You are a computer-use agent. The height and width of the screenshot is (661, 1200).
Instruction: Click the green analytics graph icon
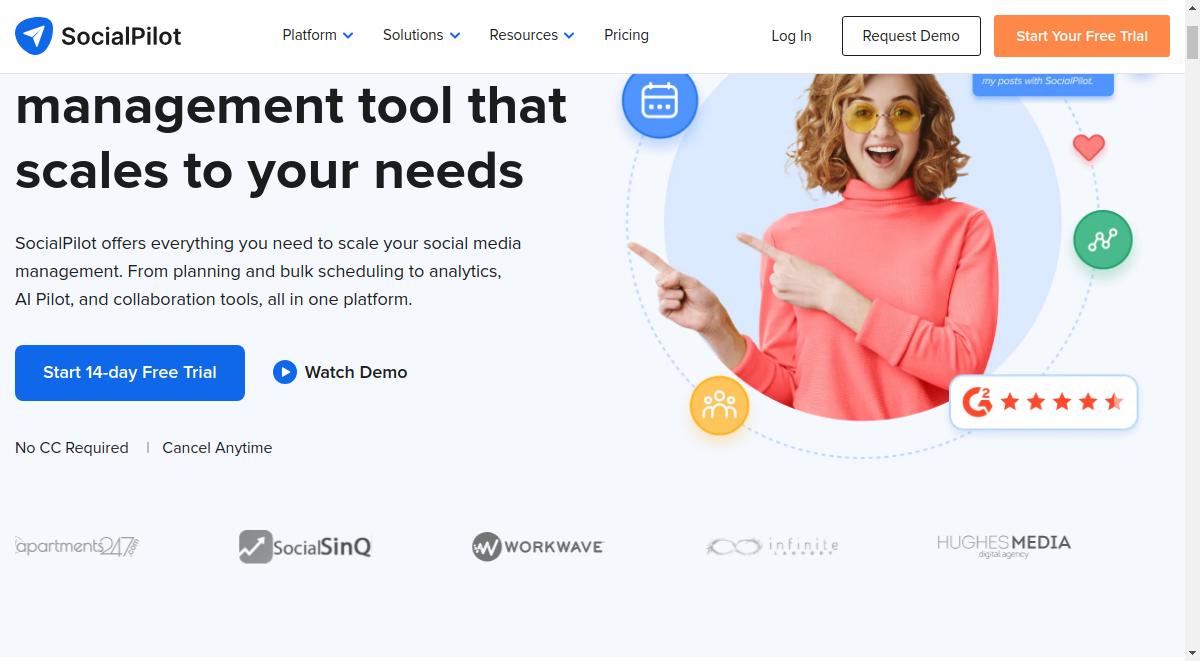(x=1103, y=240)
